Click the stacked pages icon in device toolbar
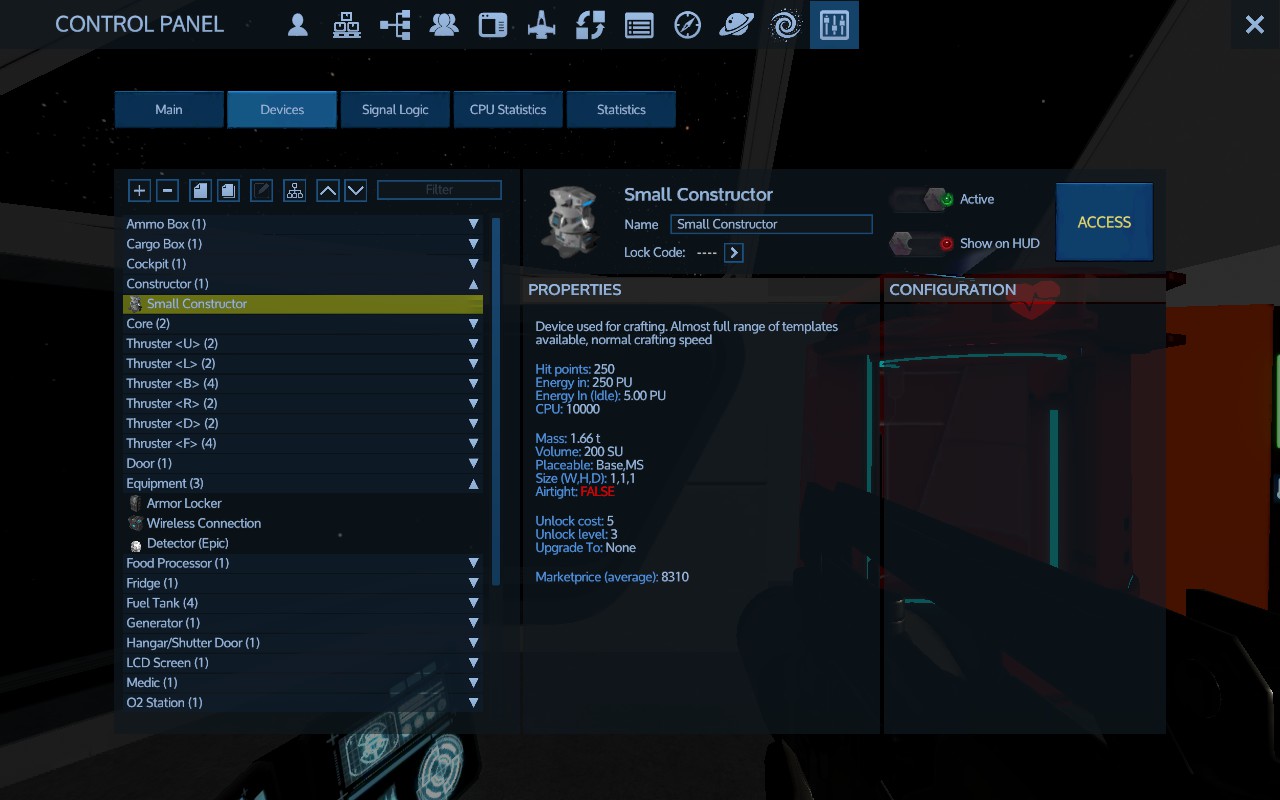This screenshot has width=1280, height=800. click(x=229, y=190)
